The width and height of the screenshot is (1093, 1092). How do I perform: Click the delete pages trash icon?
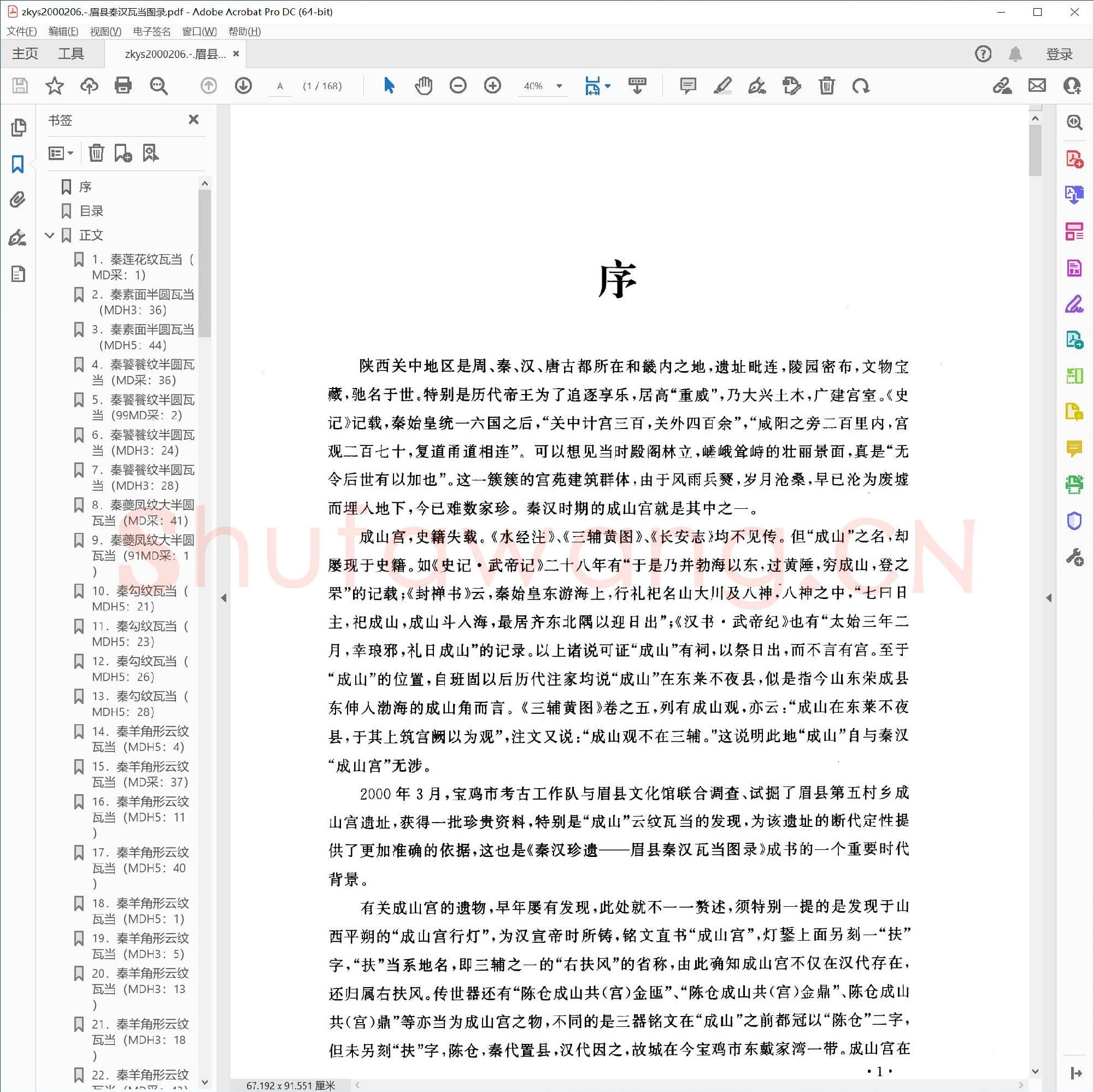[826, 86]
